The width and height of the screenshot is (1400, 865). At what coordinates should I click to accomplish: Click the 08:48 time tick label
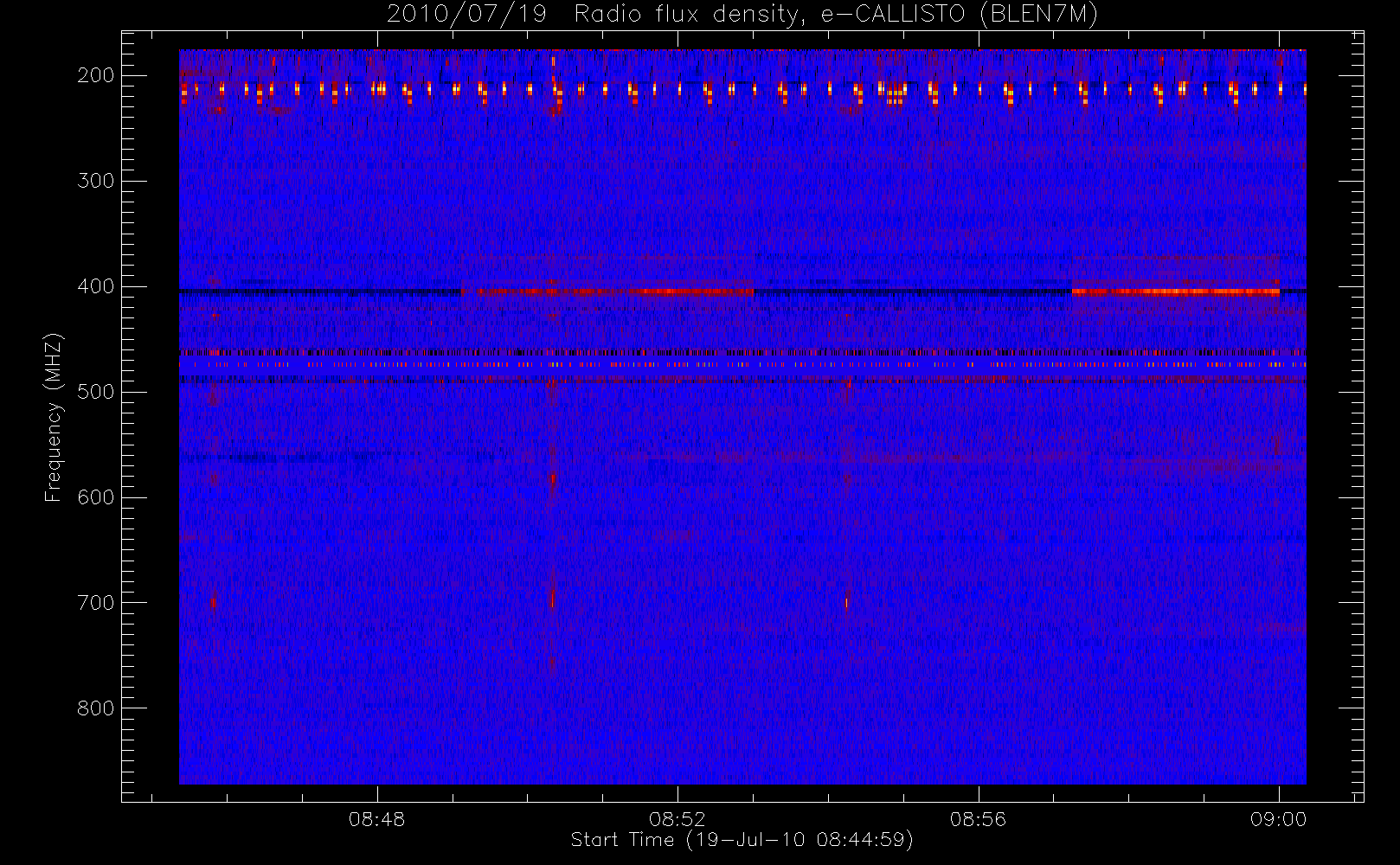click(x=377, y=819)
